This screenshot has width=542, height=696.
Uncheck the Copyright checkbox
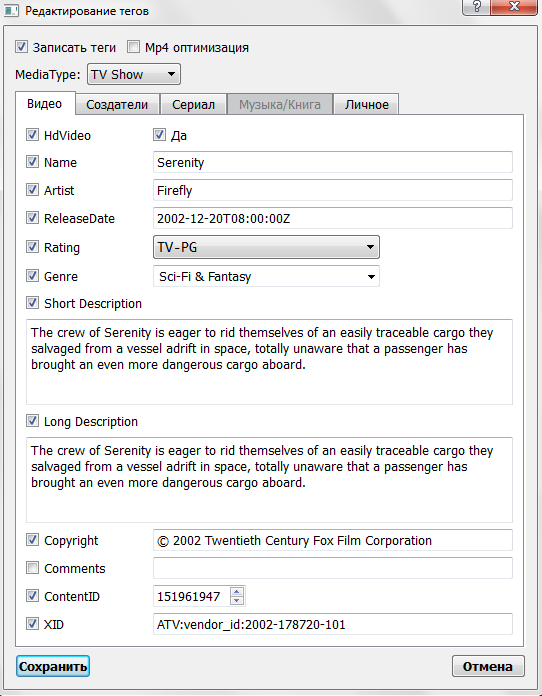[x=32, y=540]
